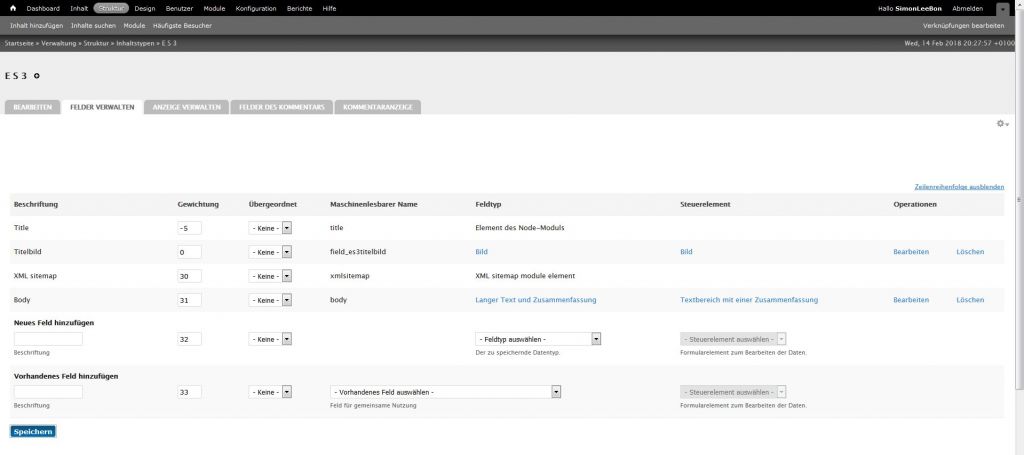Open the Konfiguration menu item
The height and width of the screenshot is (455, 1024).
255,8
